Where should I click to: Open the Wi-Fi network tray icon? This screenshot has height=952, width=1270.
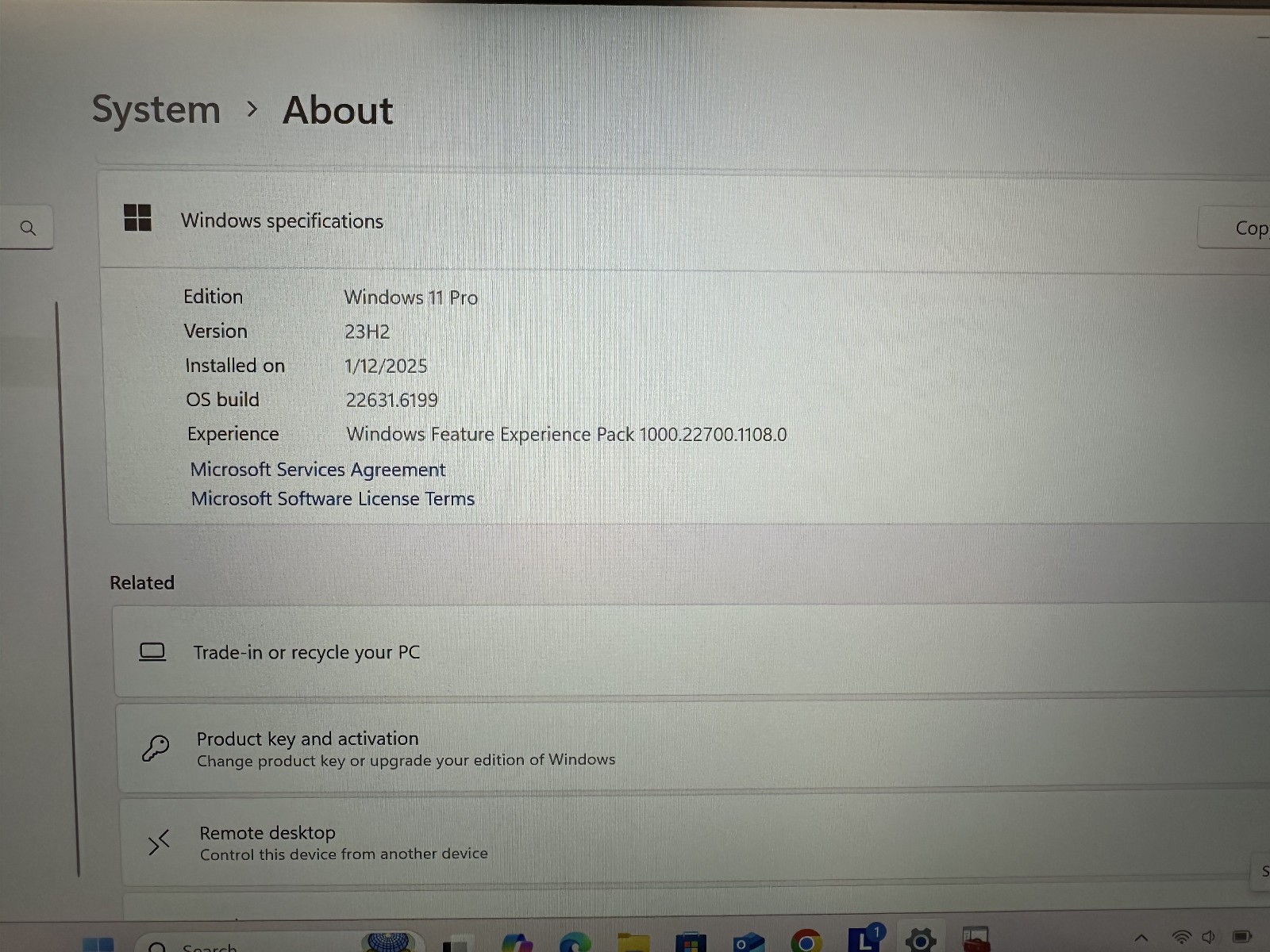point(1182,938)
